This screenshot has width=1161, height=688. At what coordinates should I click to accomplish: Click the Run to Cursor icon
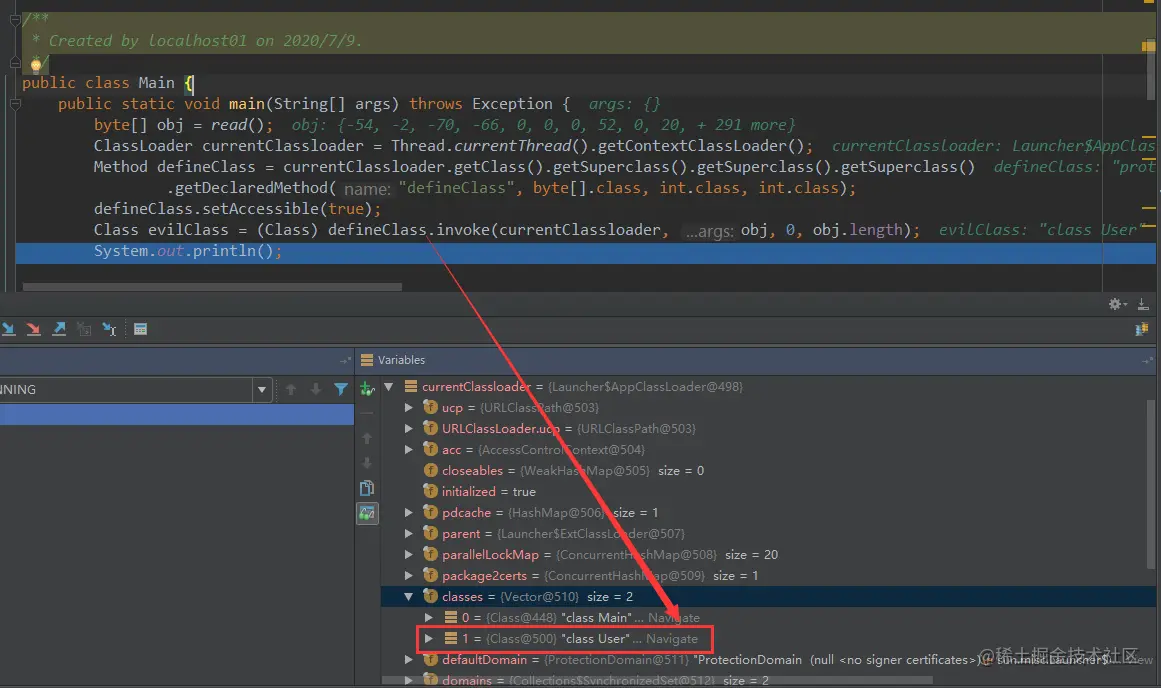[110, 329]
